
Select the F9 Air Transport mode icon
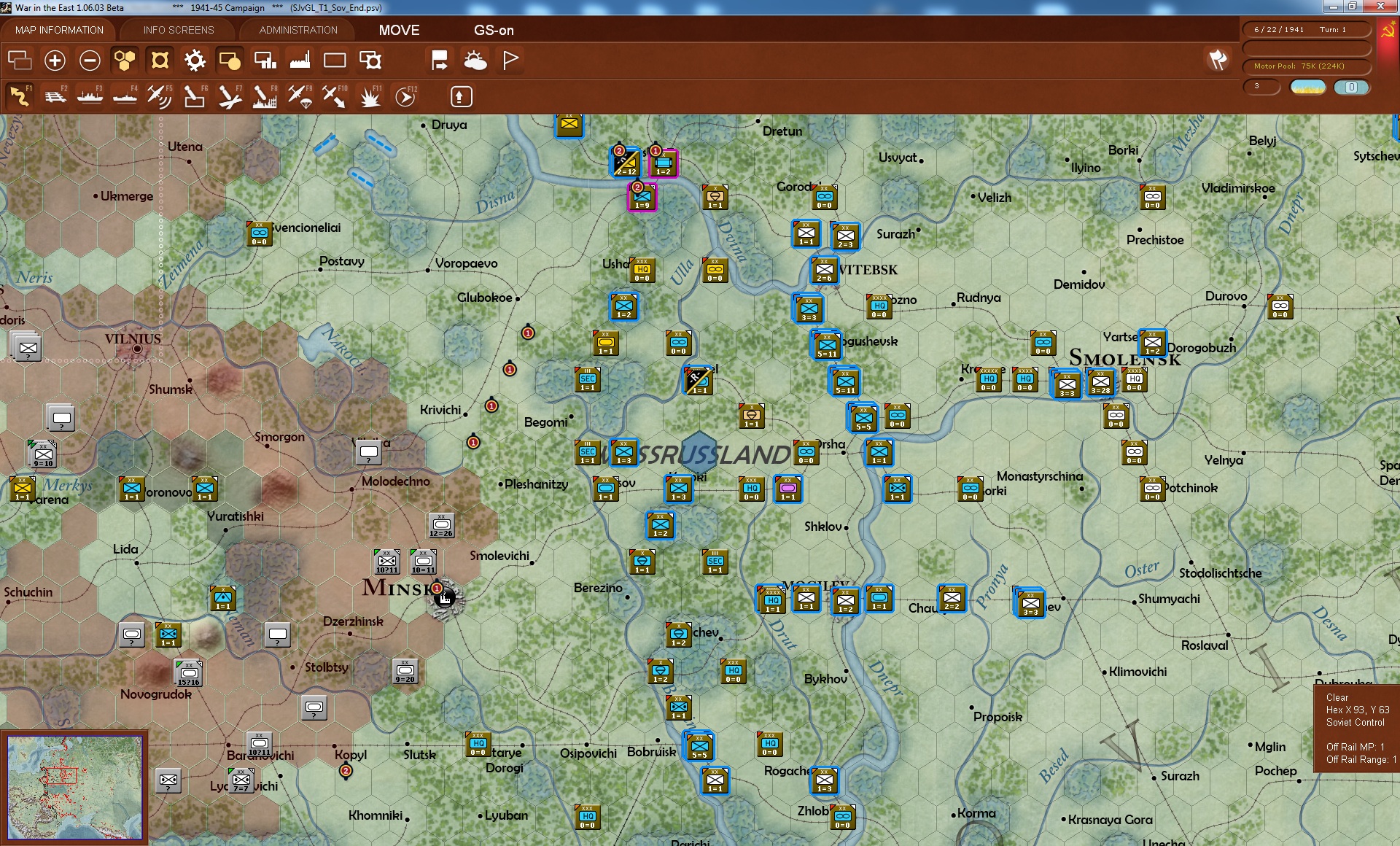[x=300, y=96]
